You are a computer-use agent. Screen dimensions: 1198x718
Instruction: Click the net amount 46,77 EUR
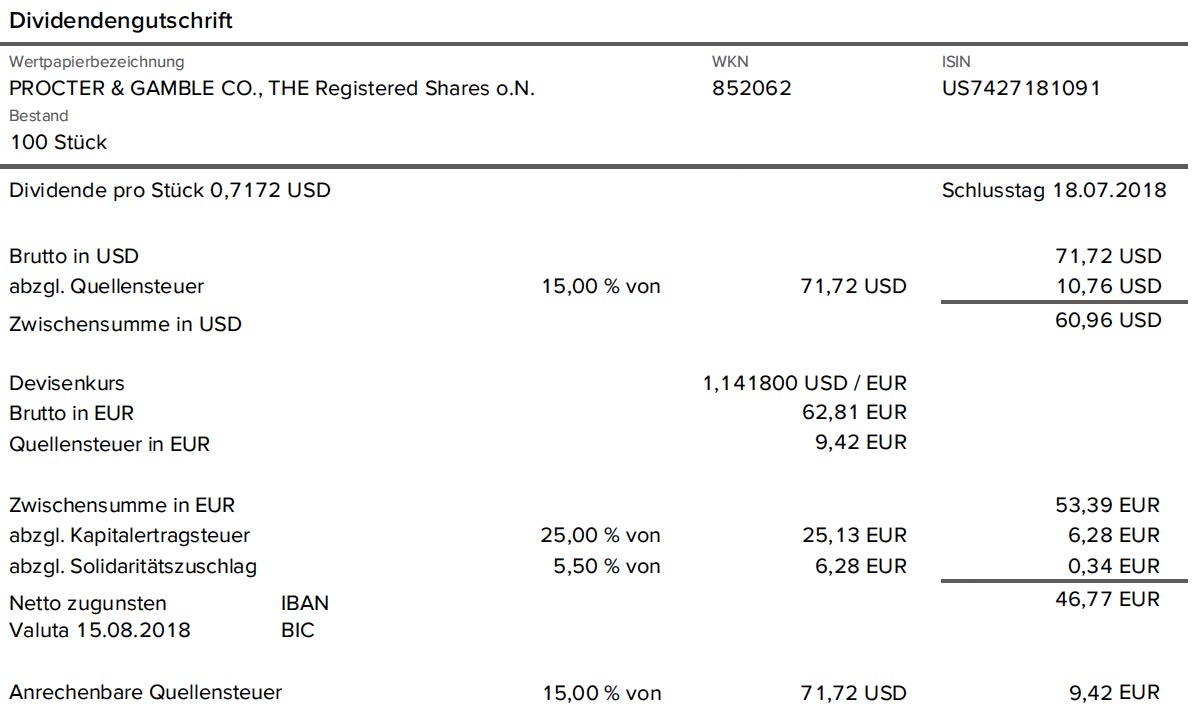point(1108,599)
